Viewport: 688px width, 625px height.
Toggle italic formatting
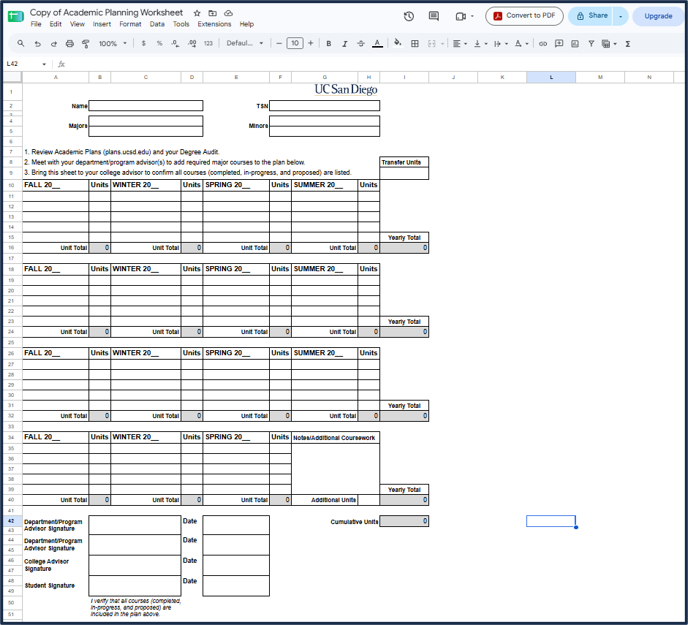[345, 43]
